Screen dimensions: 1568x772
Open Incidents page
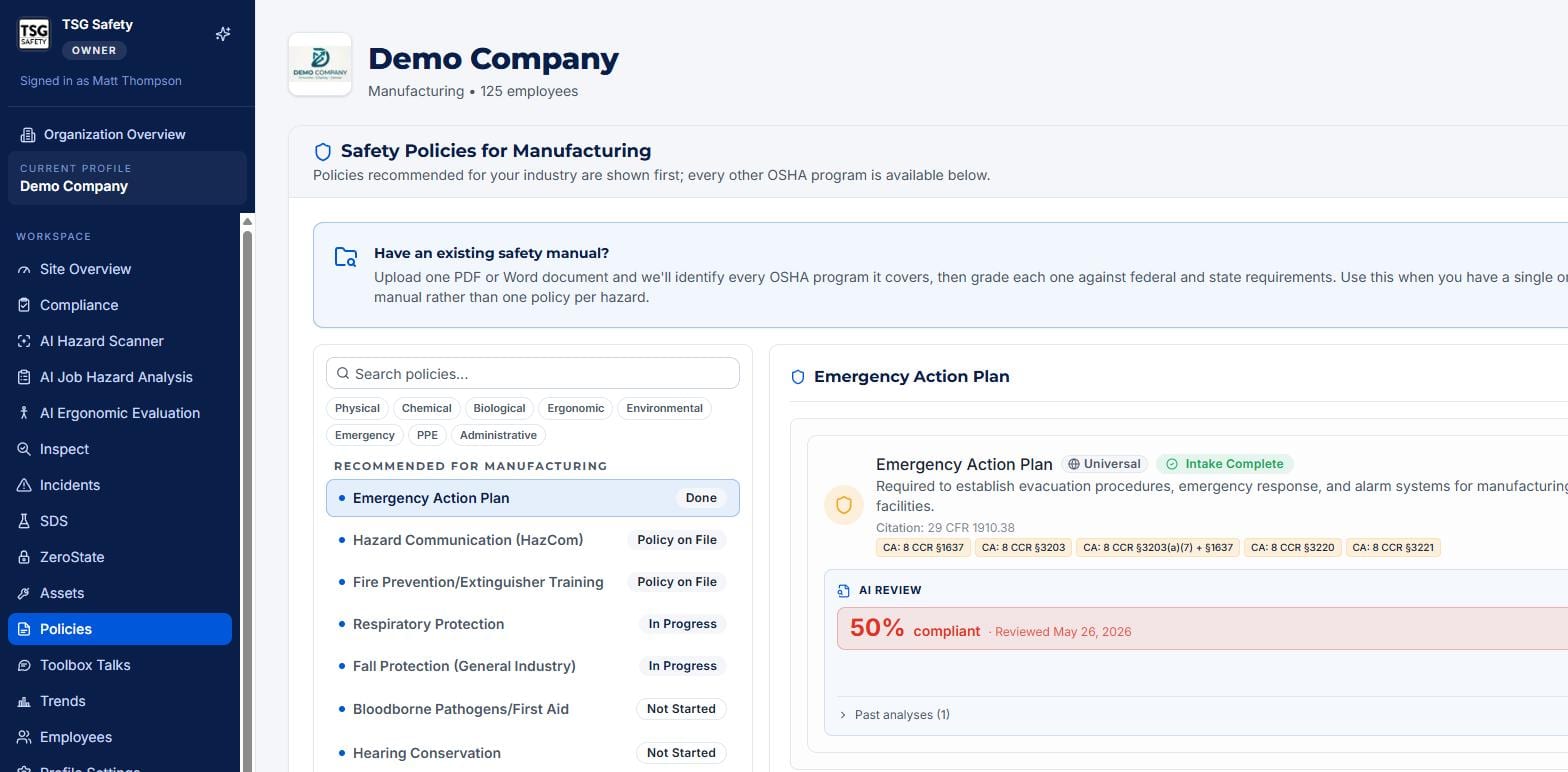120,485
